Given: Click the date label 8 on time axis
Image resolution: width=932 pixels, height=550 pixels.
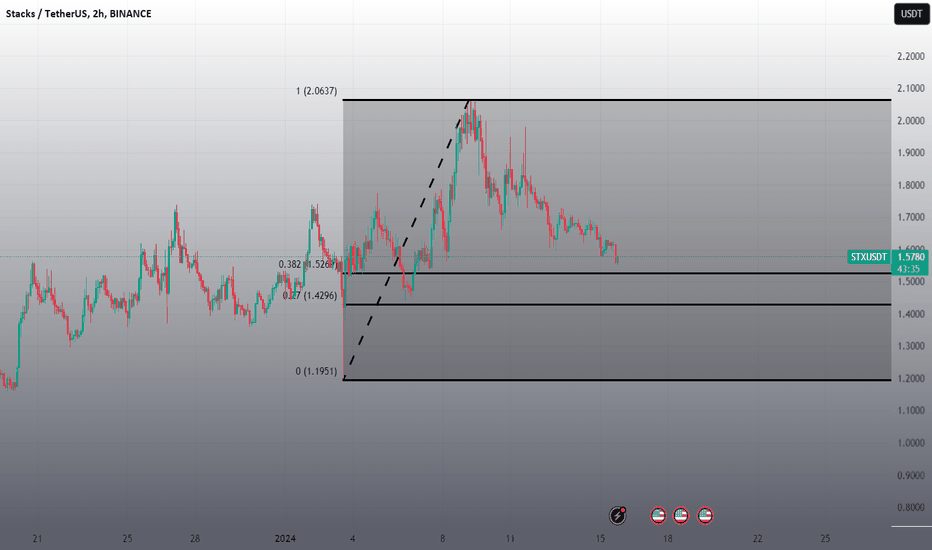Looking at the screenshot, I should click(442, 539).
